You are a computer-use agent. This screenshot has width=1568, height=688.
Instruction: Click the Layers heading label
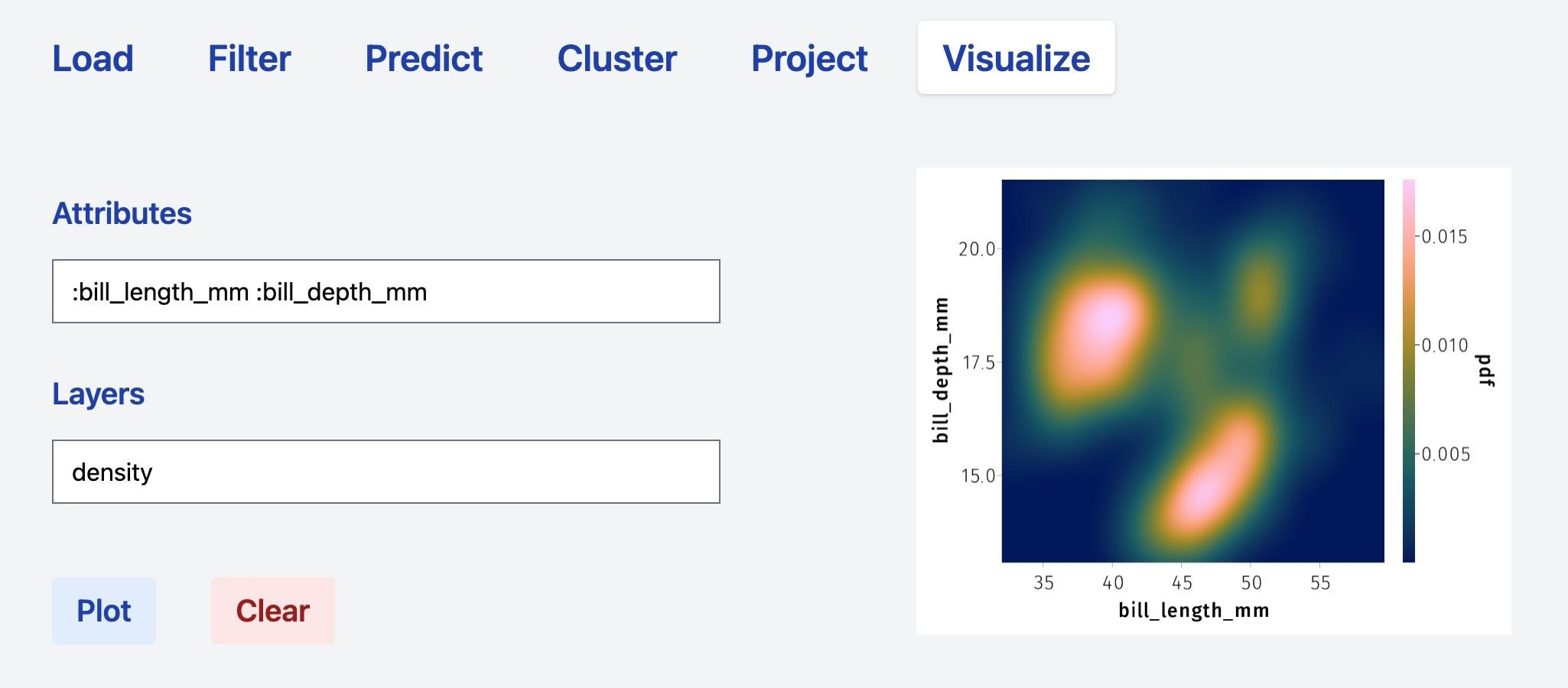pos(98,394)
